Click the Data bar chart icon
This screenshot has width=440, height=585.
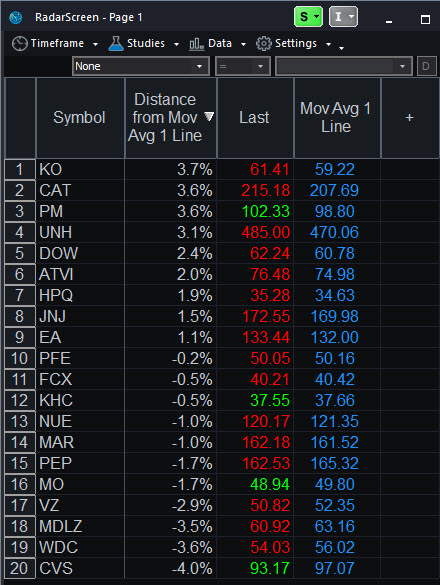point(196,44)
